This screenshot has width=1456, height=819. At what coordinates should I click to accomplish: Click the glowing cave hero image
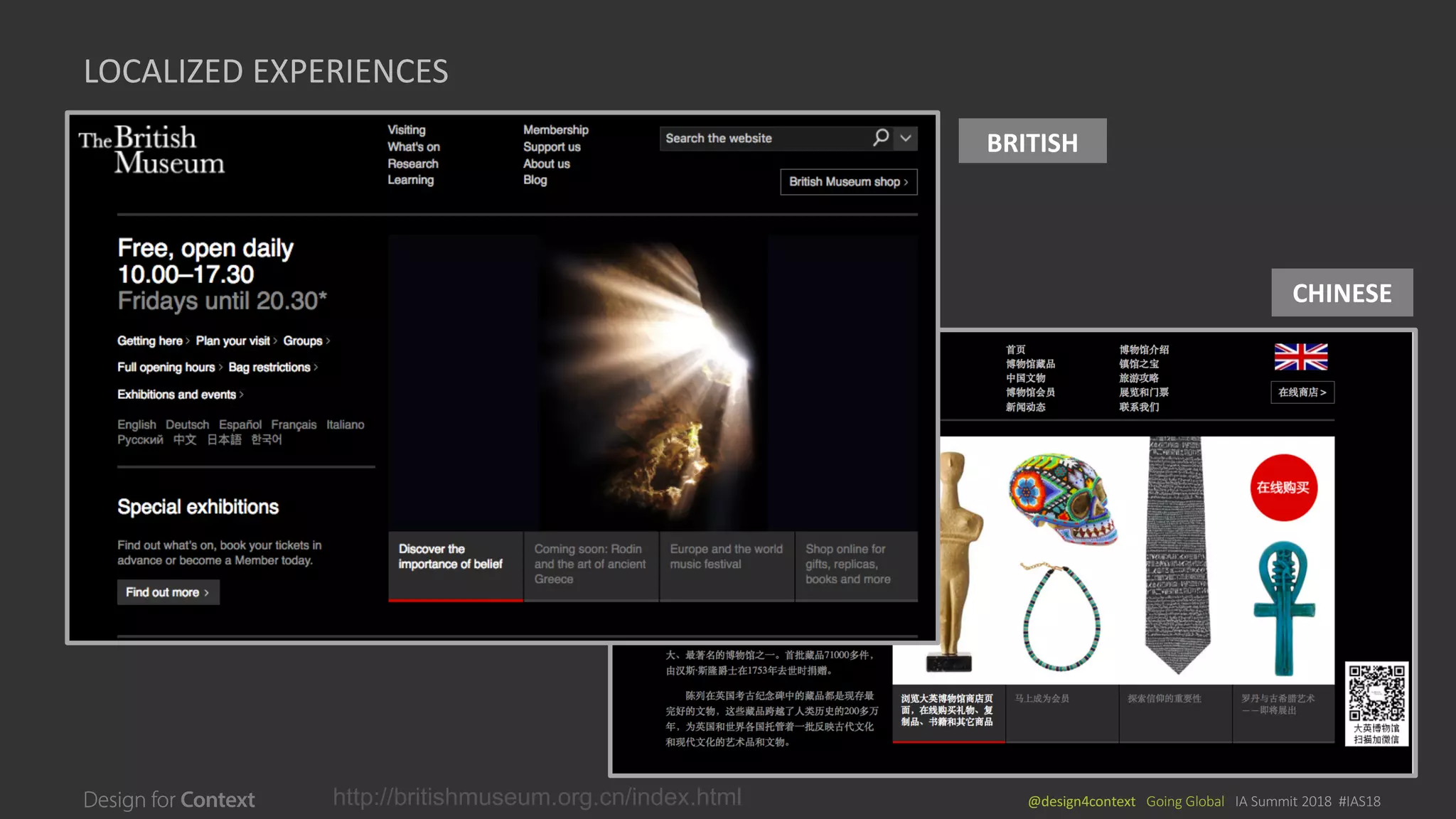653,382
